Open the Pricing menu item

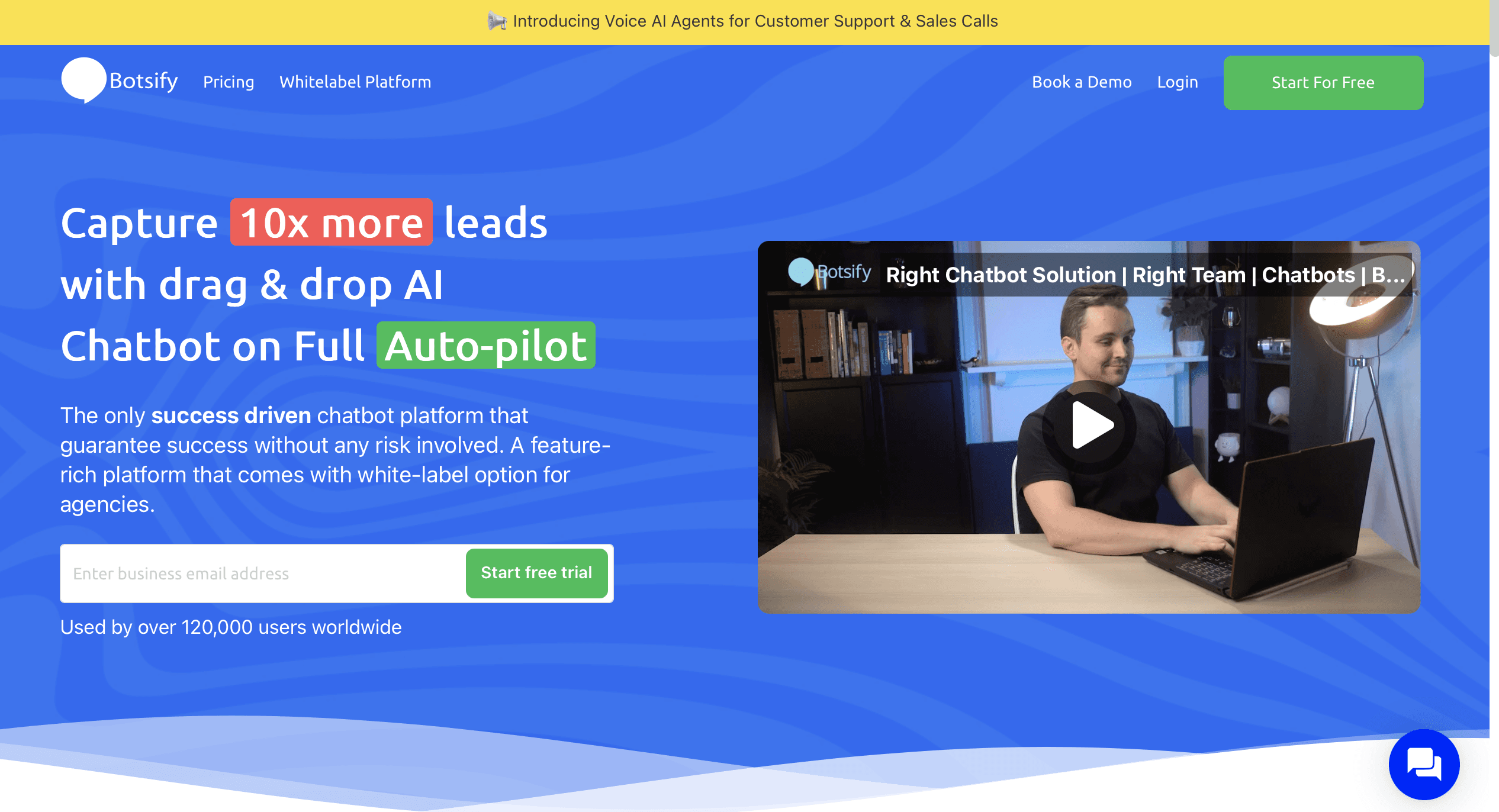click(228, 82)
